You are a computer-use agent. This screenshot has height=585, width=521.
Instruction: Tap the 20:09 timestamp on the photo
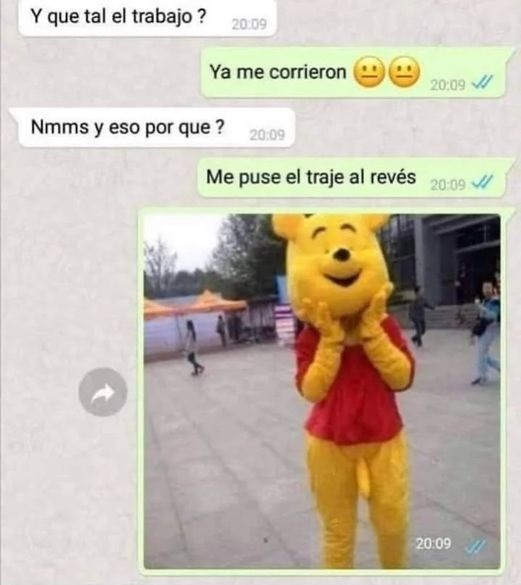(433, 544)
